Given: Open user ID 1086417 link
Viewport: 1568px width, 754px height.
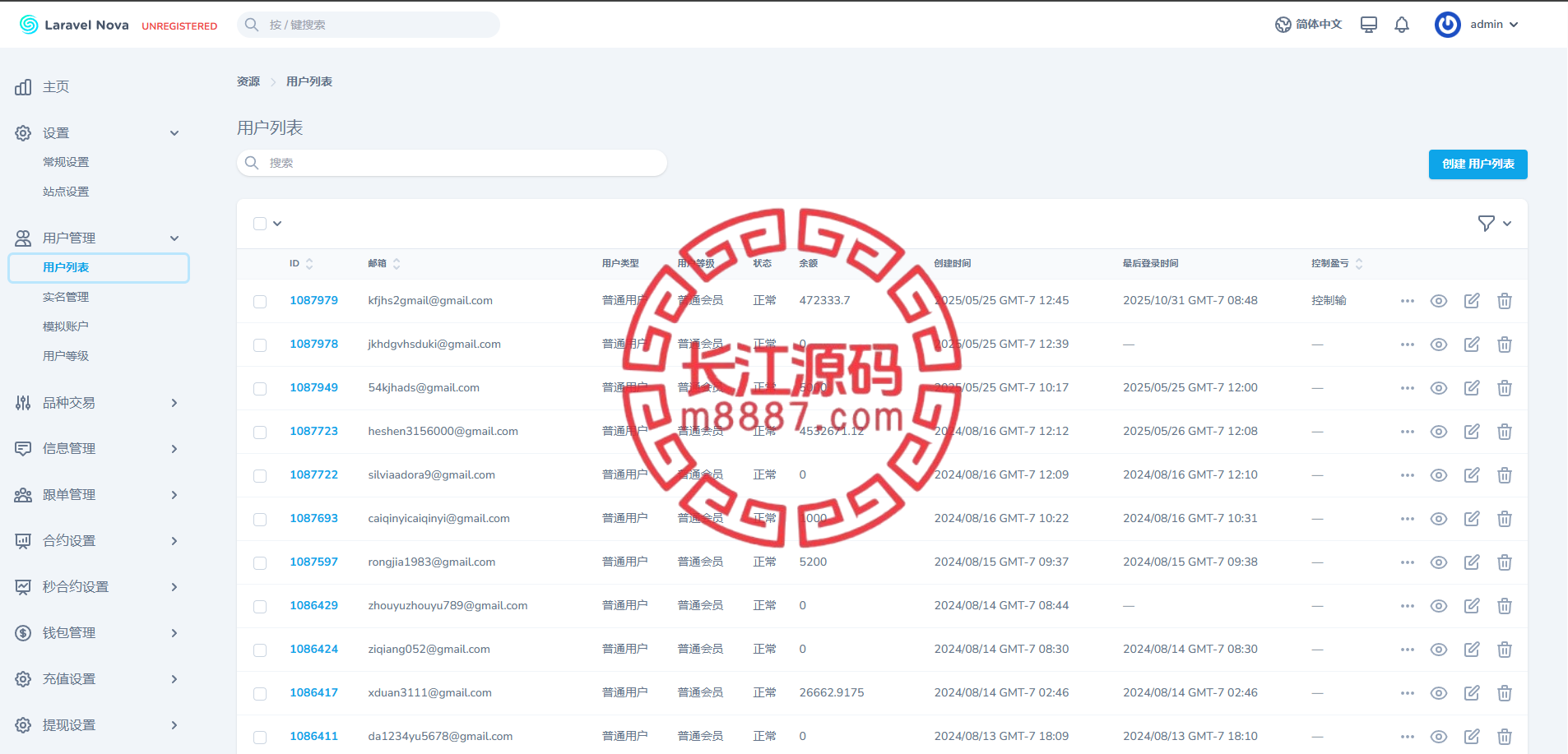Looking at the screenshot, I should [313, 693].
